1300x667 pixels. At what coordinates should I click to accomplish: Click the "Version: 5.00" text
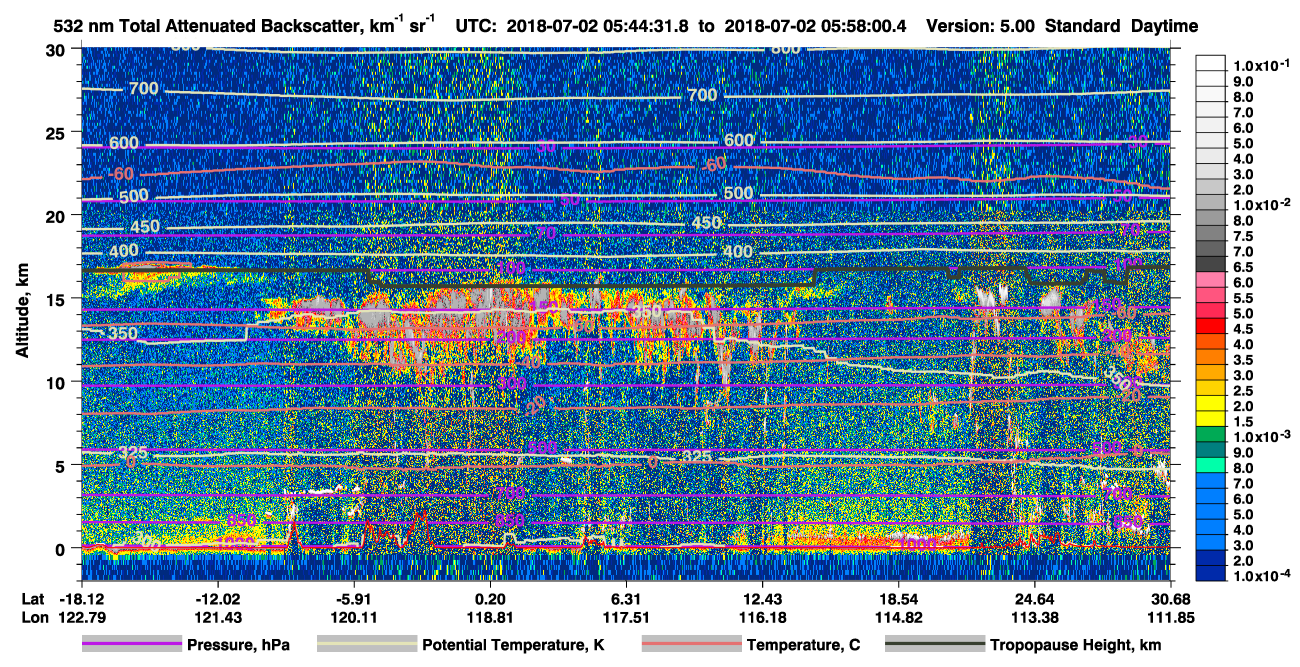pos(982,25)
